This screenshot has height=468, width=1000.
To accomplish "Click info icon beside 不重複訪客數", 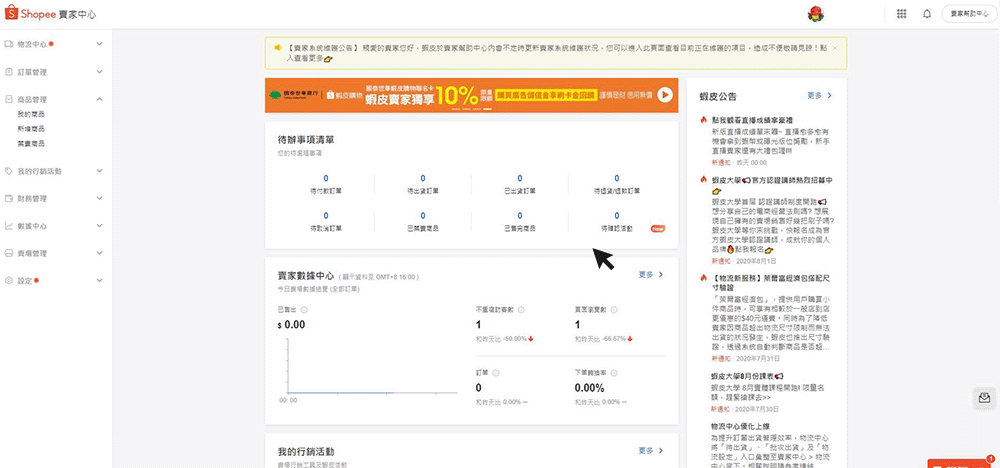I will coord(521,310).
